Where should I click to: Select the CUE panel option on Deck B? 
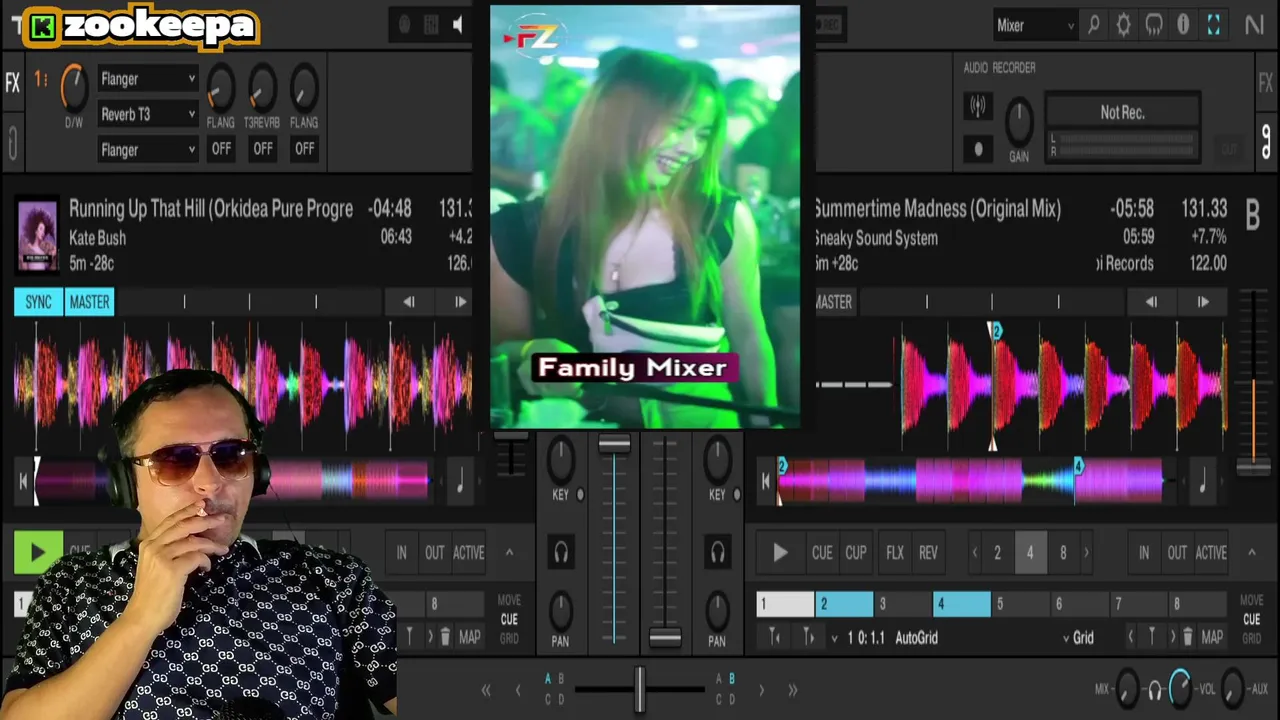[x=1251, y=619]
